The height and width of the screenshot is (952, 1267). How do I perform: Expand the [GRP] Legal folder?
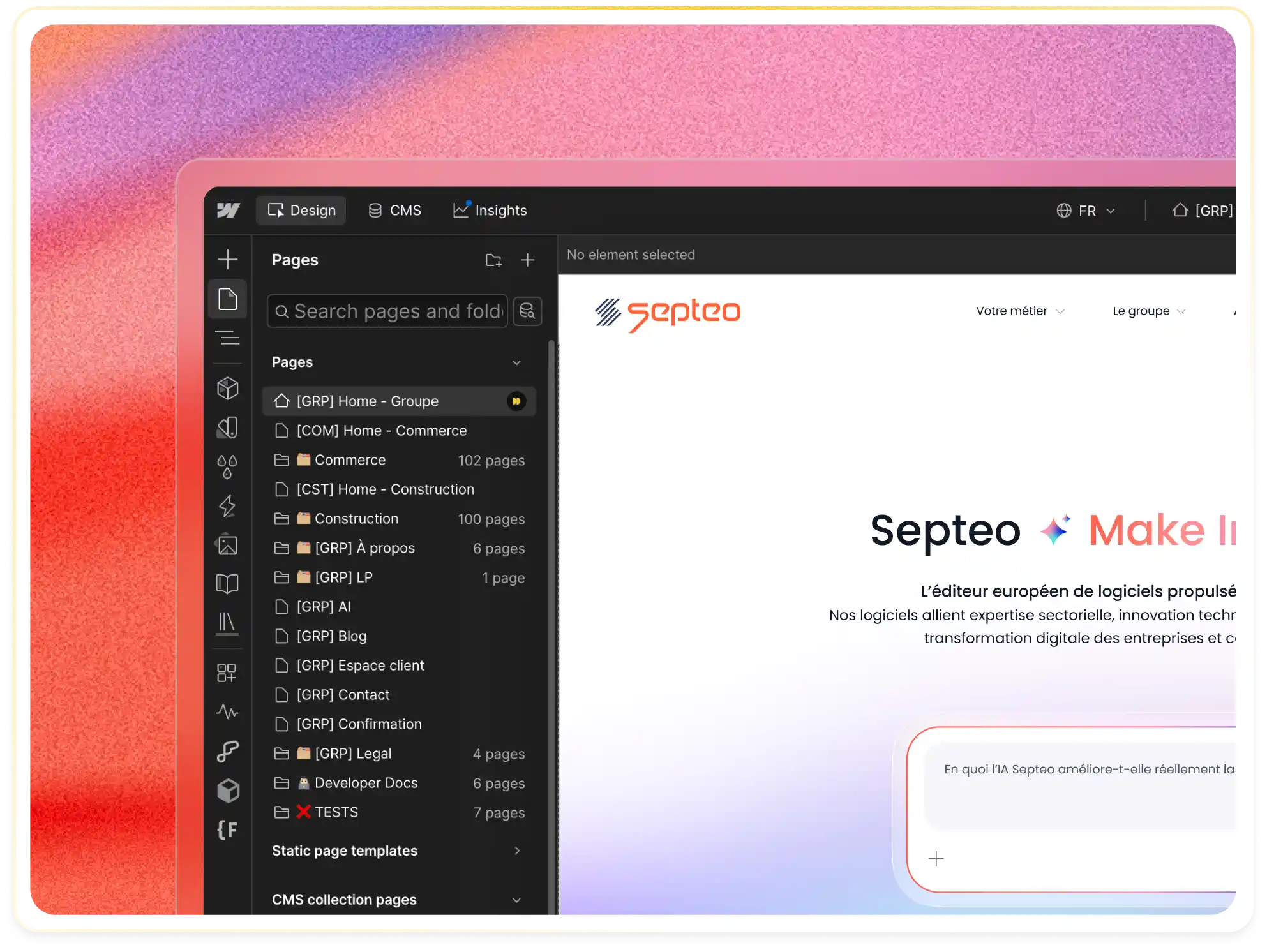[x=399, y=754]
